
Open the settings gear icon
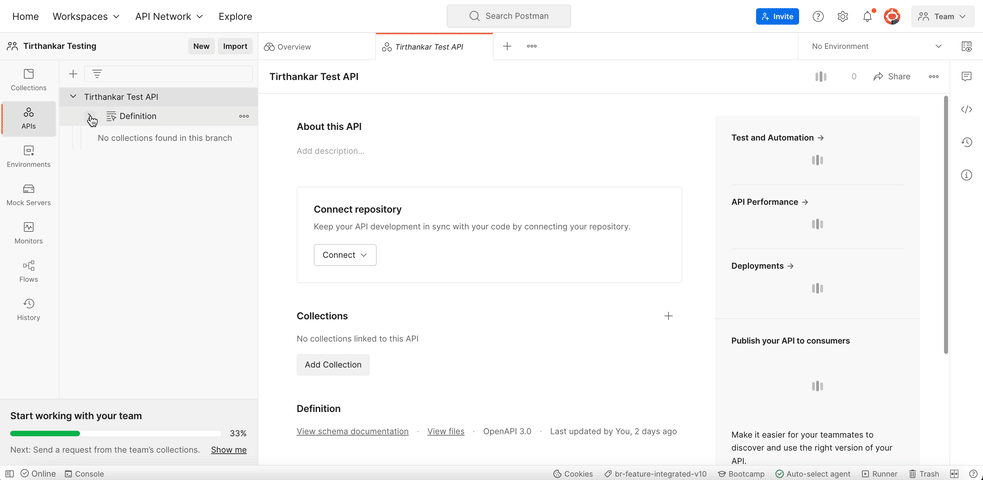pos(843,17)
